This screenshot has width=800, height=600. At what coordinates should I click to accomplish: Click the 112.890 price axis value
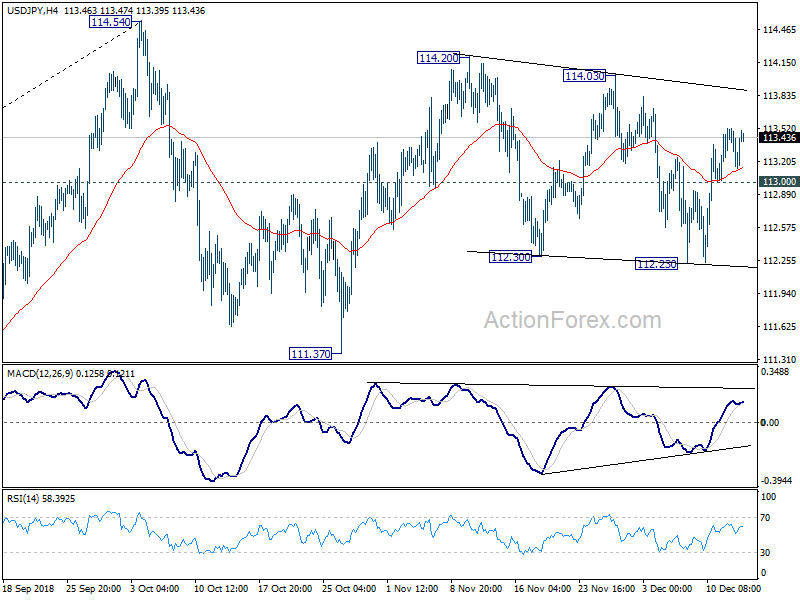tap(779, 195)
